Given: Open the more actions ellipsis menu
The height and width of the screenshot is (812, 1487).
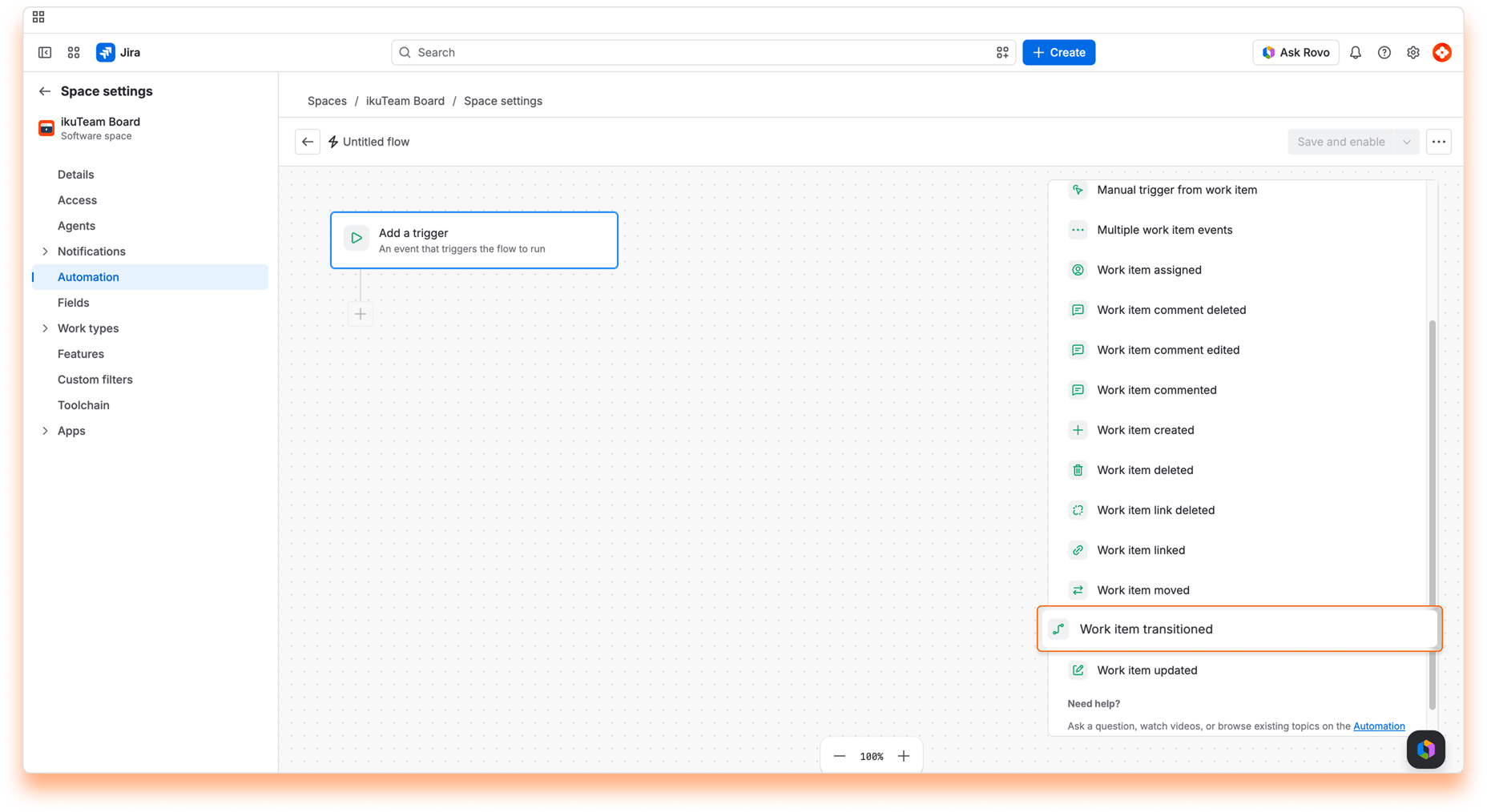Looking at the screenshot, I should [x=1439, y=142].
